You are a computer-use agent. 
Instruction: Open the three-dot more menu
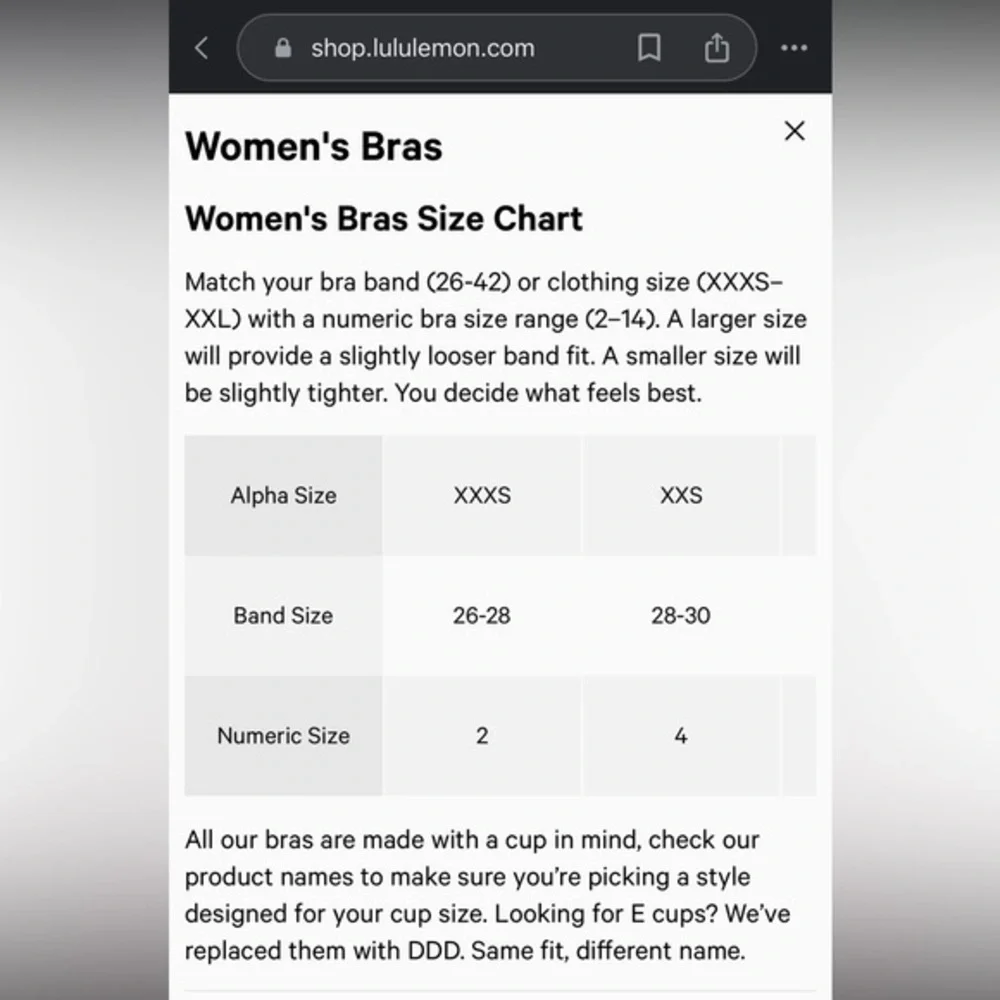(x=794, y=48)
